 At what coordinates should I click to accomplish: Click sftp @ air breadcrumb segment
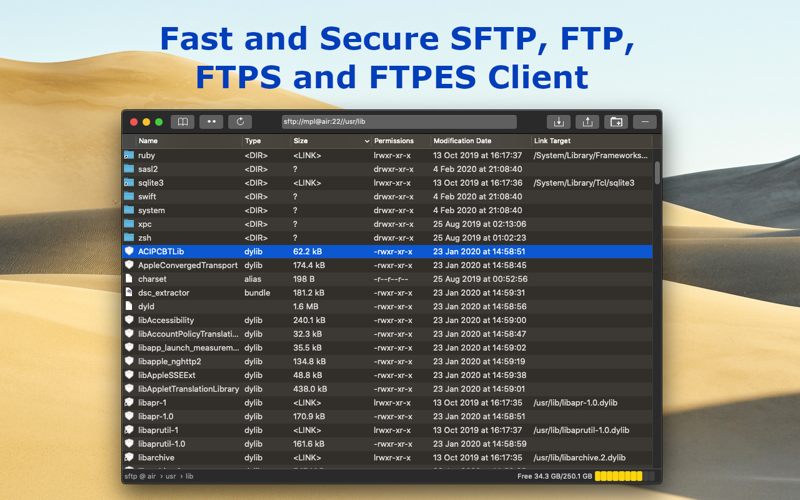(x=140, y=476)
